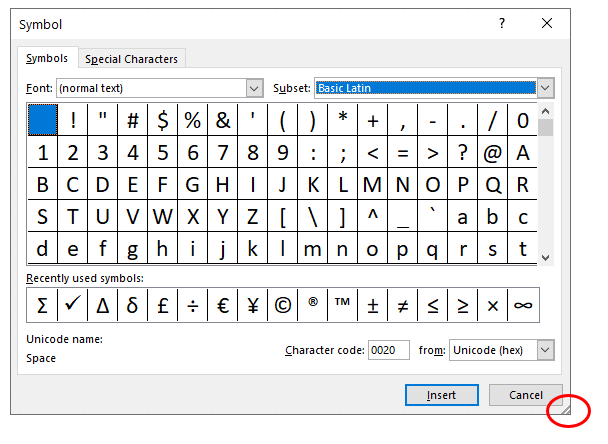Click the Cancel button

(x=525, y=395)
